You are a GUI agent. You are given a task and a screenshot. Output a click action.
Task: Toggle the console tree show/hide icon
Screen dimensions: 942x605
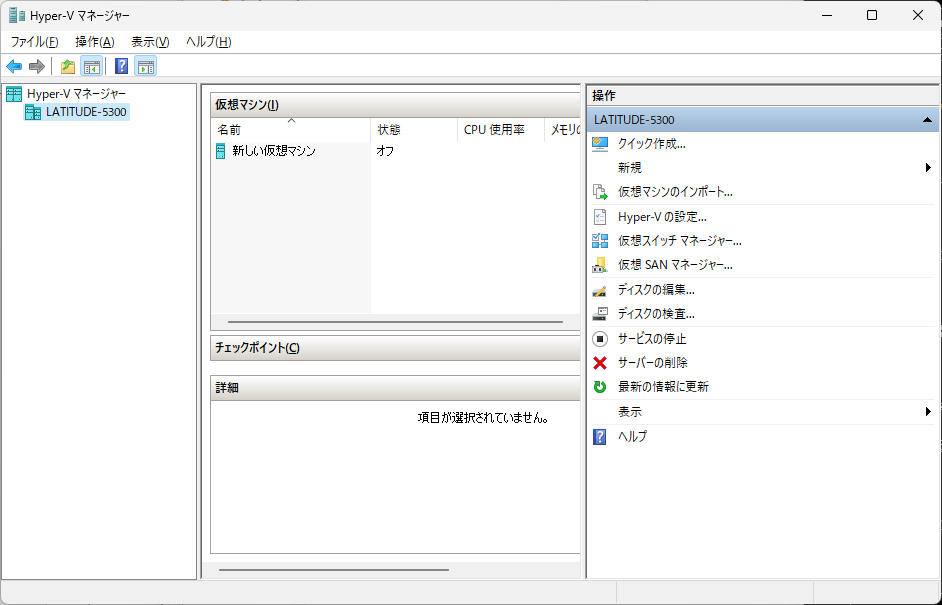(x=92, y=66)
